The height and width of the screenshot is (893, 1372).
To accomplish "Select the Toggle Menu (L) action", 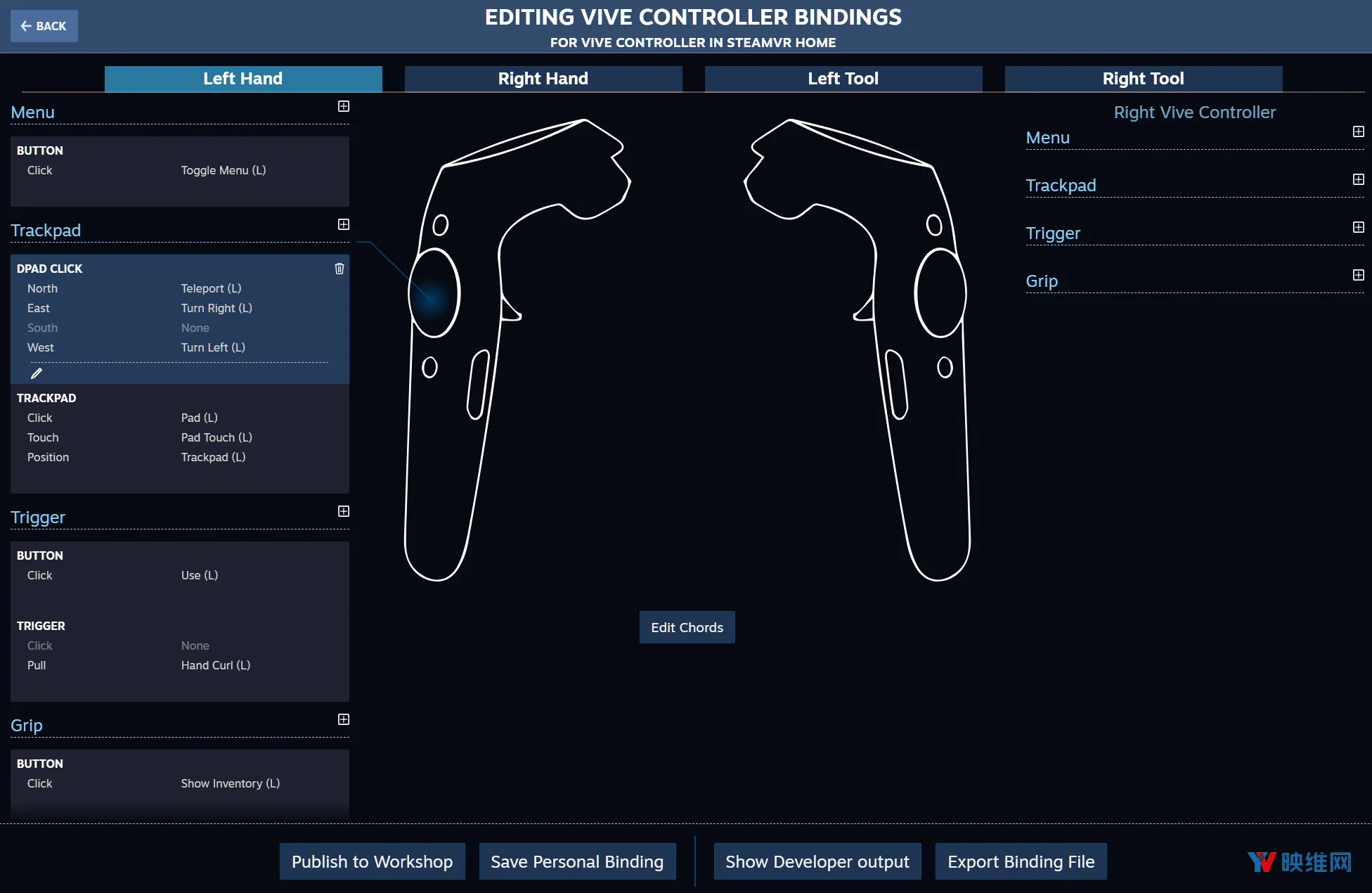I will pos(224,170).
